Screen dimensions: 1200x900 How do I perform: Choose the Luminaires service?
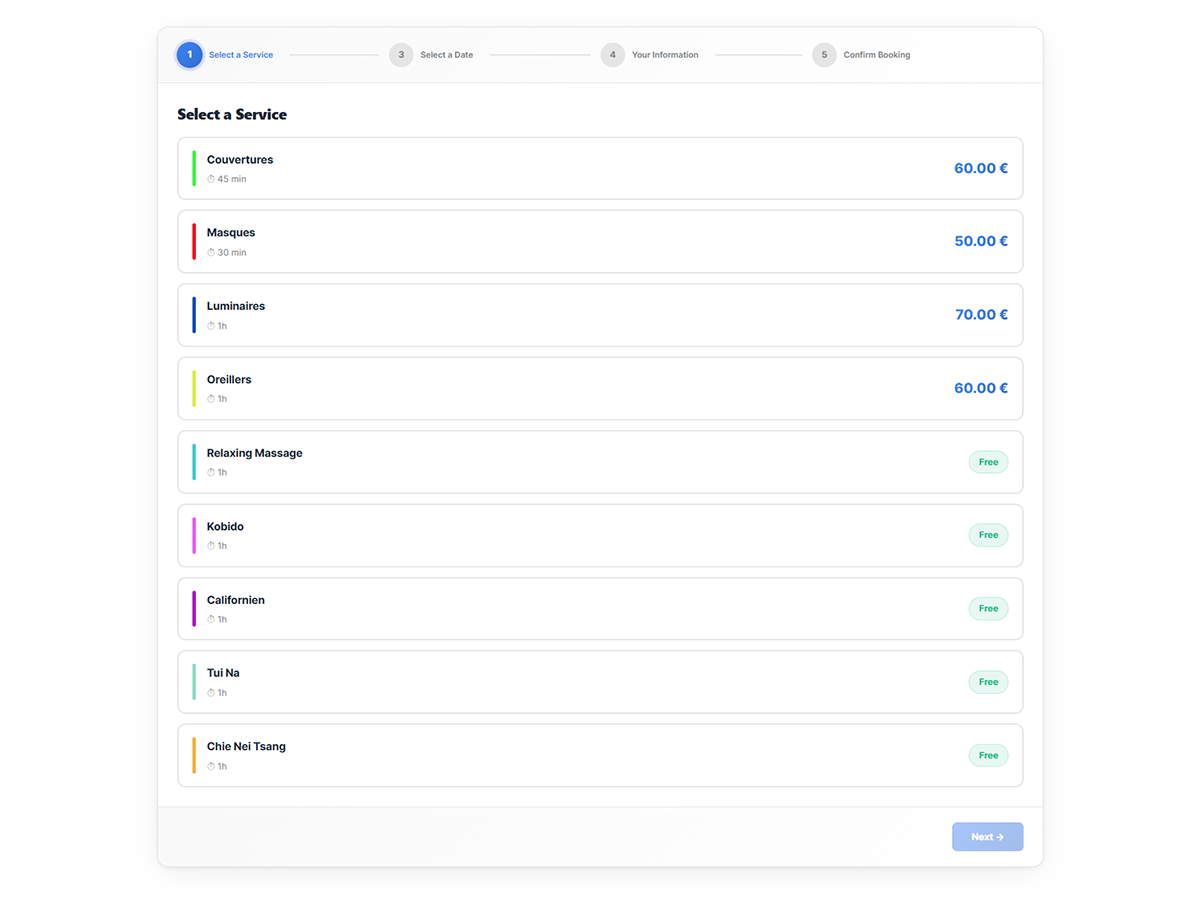tap(600, 315)
